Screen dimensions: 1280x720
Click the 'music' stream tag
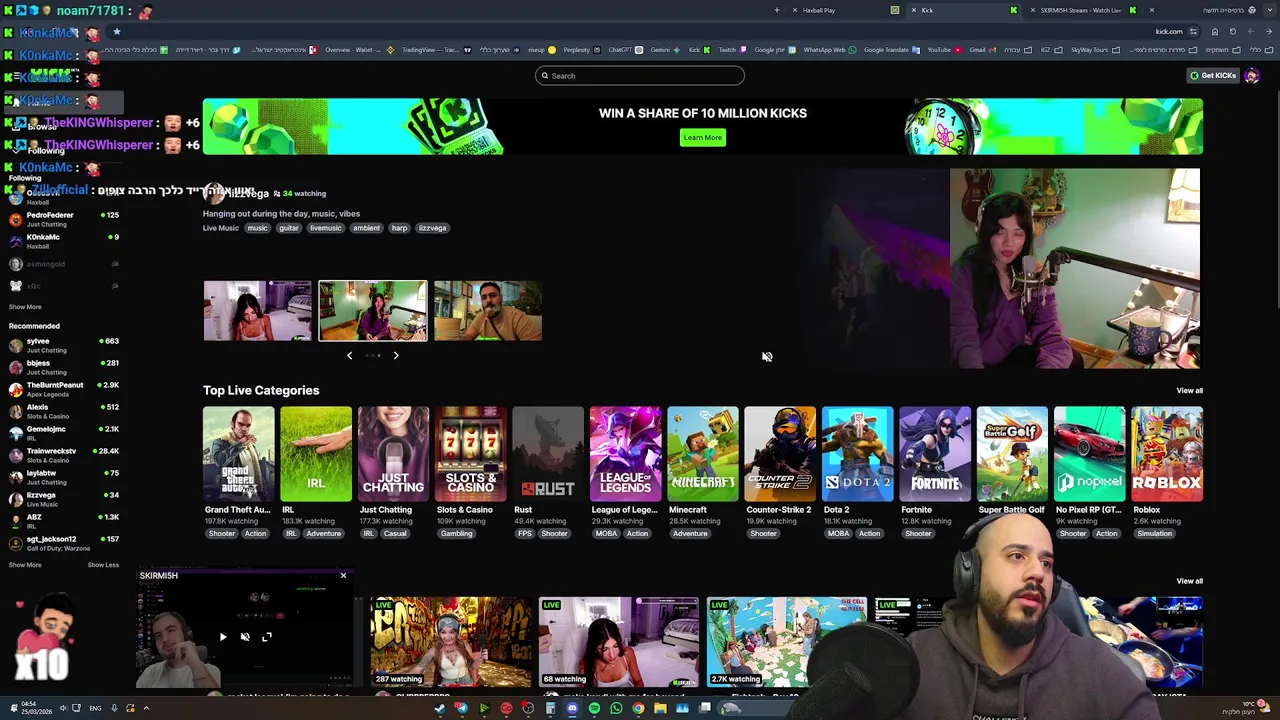click(x=258, y=228)
